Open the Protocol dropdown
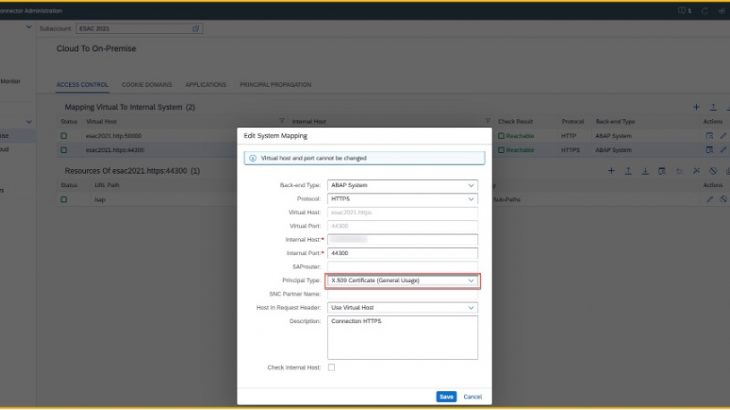730x410 pixels. 471,199
